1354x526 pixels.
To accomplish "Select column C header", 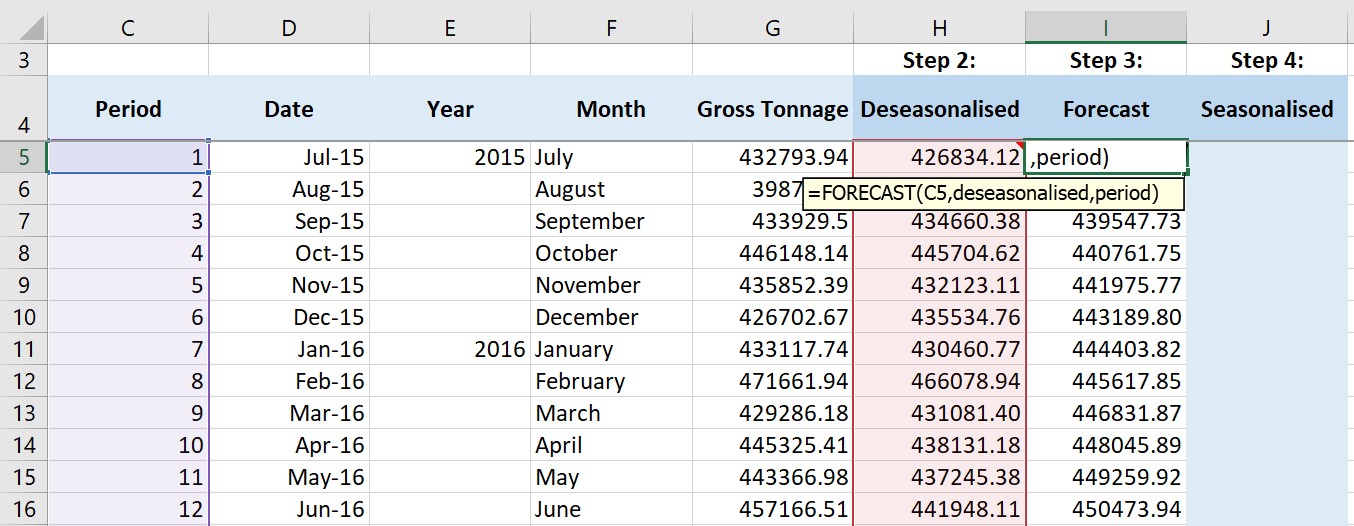I will tap(128, 29).
